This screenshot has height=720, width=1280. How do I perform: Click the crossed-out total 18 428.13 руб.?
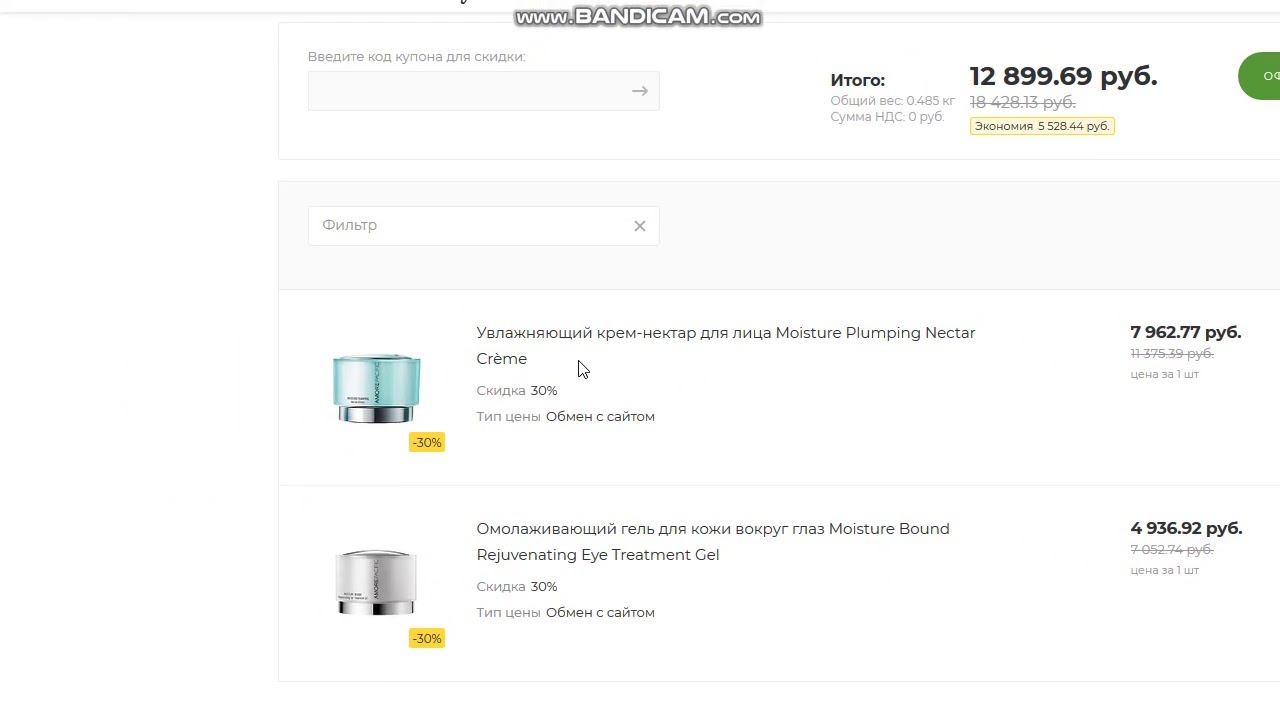coord(1022,102)
